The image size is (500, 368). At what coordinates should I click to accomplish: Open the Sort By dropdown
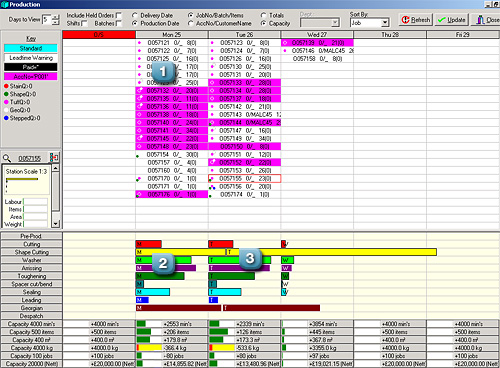(385, 23)
